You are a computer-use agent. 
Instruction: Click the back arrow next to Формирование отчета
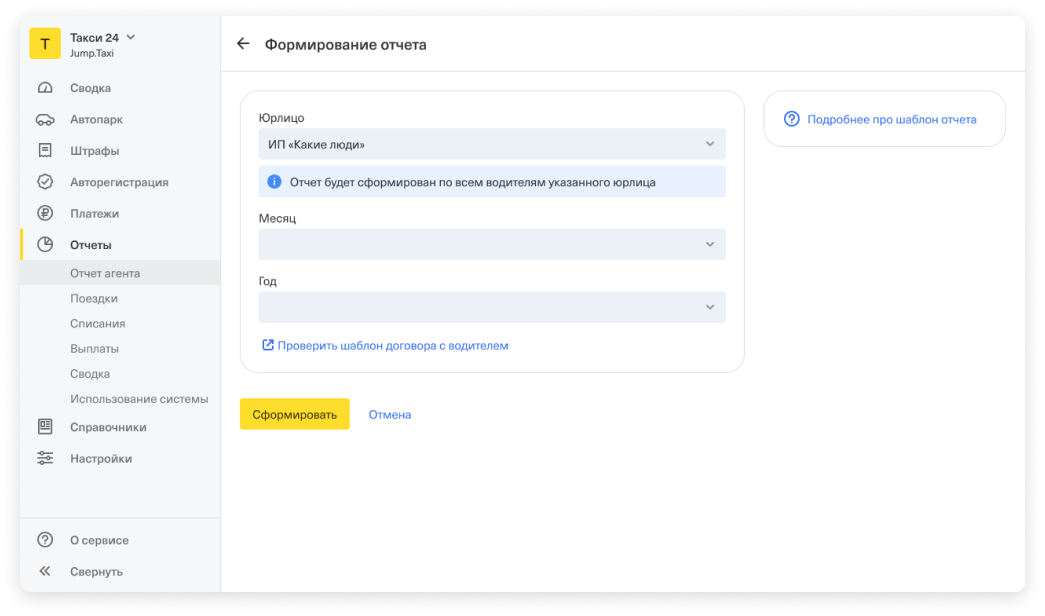pyautogui.click(x=242, y=44)
